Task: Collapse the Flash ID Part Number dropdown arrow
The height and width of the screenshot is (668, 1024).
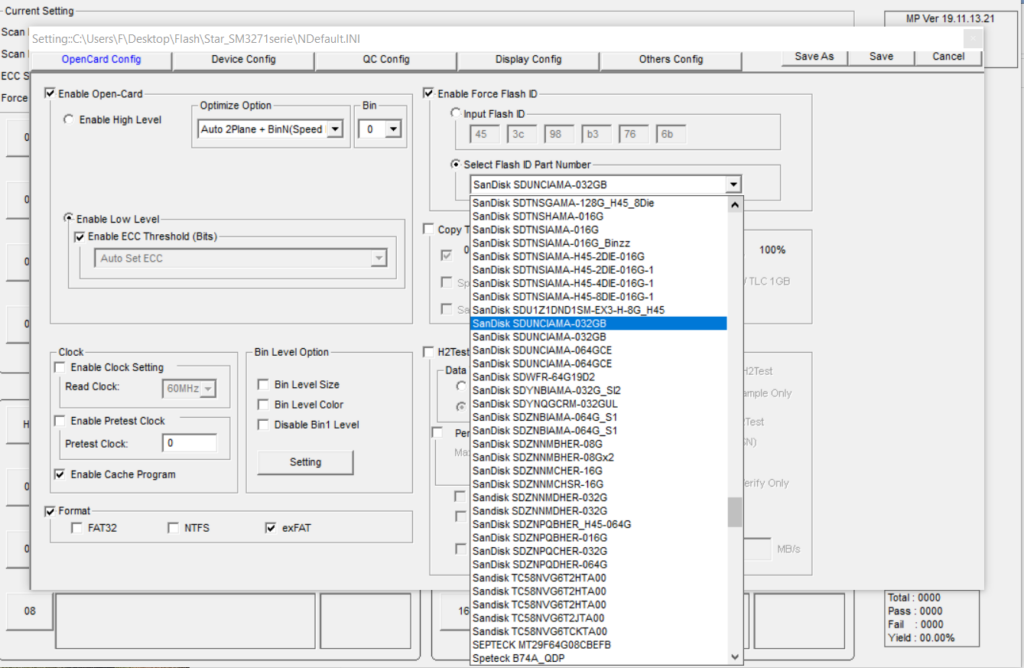Action: tap(733, 185)
